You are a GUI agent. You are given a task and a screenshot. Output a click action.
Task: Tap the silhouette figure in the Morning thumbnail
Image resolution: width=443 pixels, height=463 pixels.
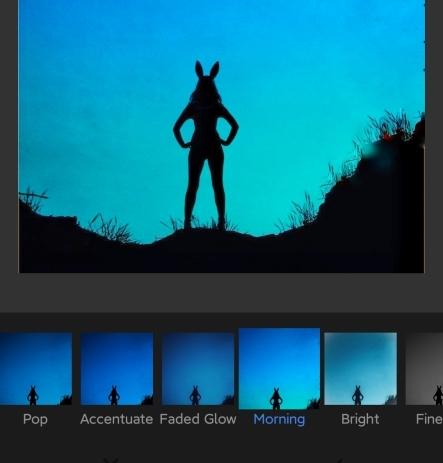click(276, 399)
